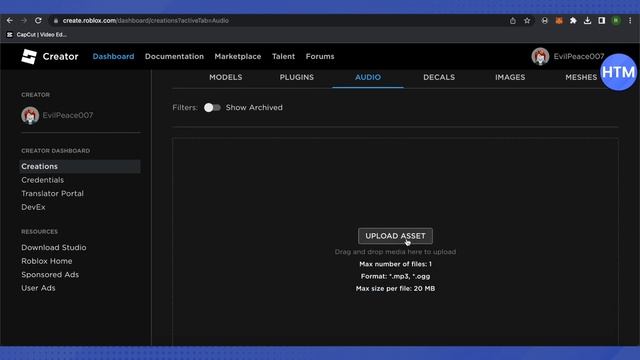This screenshot has height=360, width=640.
Task: Open Roblox Home resource link
Action: coord(47,261)
